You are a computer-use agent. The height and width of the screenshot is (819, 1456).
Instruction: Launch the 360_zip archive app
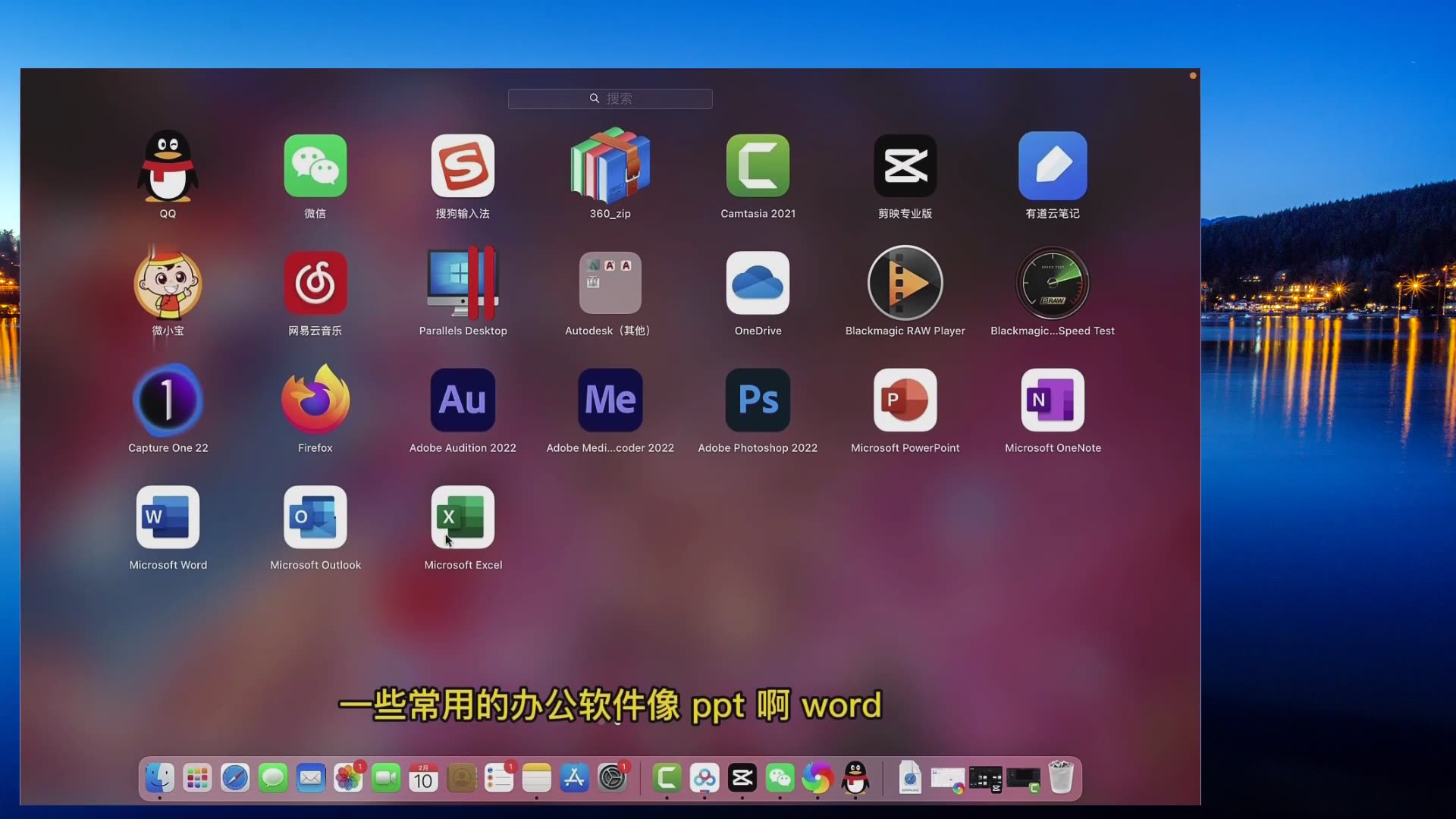[610, 165]
